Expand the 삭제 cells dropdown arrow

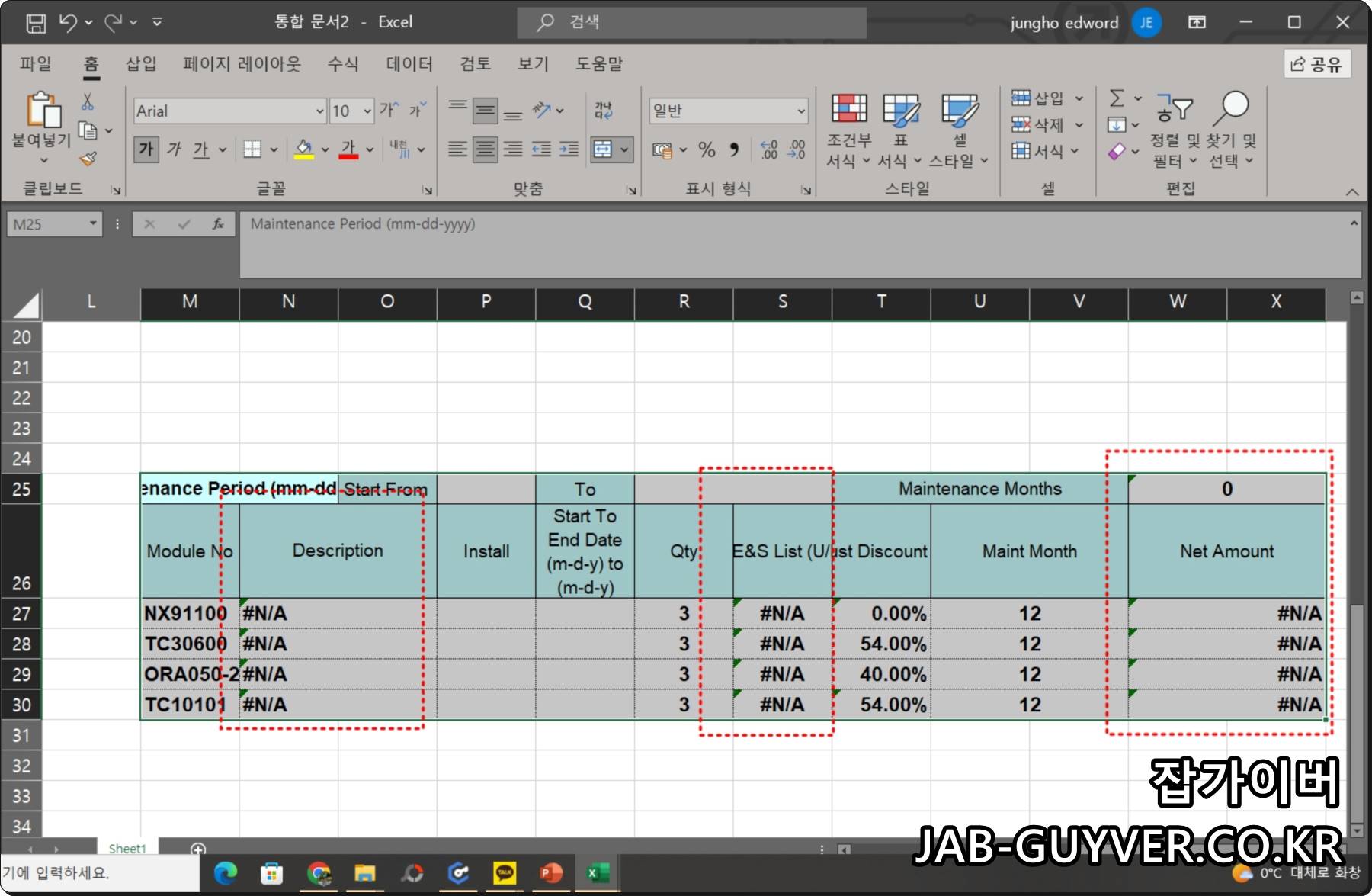pyautogui.click(x=1079, y=125)
